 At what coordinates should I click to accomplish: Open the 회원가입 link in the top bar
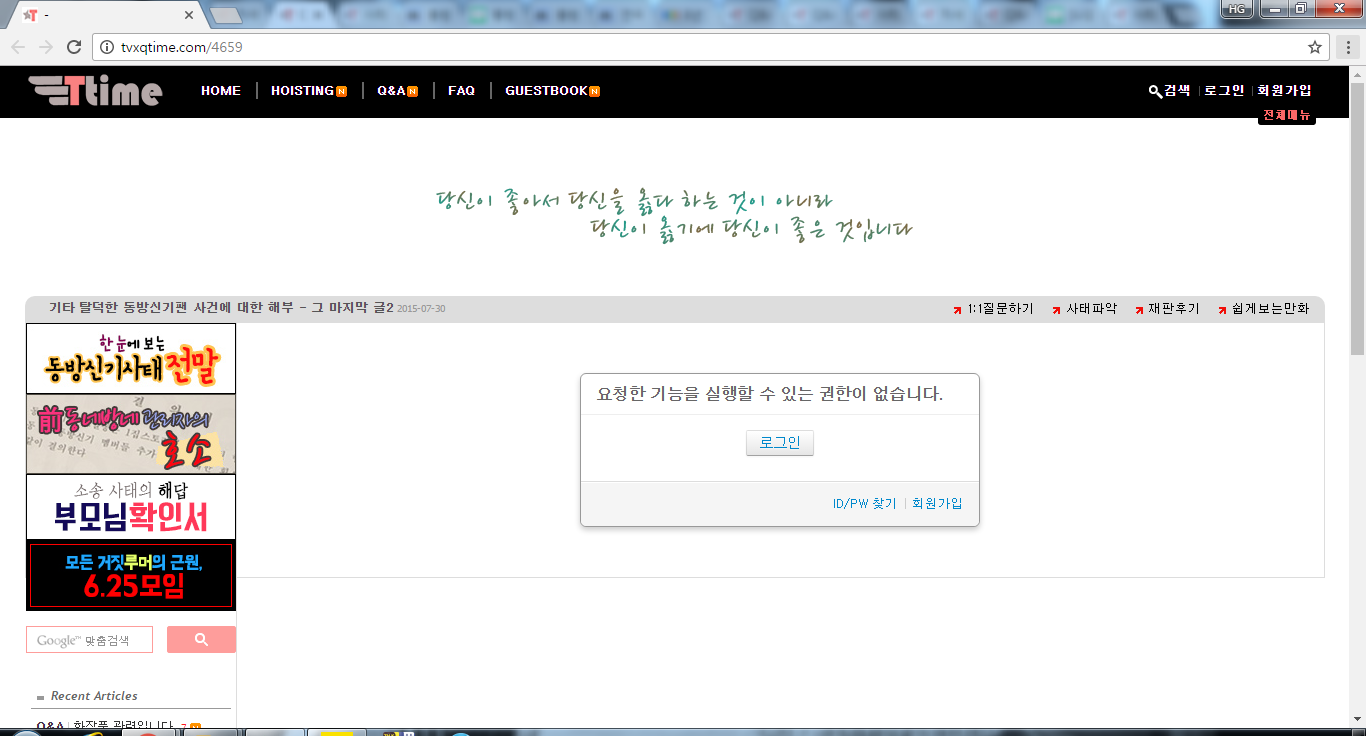(x=1286, y=90)
